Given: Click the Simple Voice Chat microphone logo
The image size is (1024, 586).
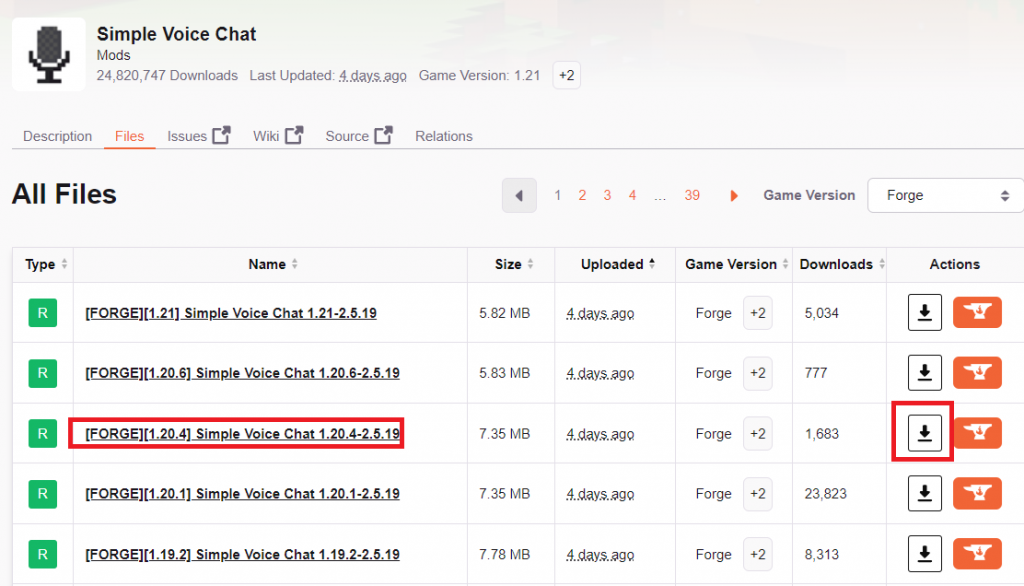Looking at the screenshot, I should pyautogui.click(x=48, y=54).
